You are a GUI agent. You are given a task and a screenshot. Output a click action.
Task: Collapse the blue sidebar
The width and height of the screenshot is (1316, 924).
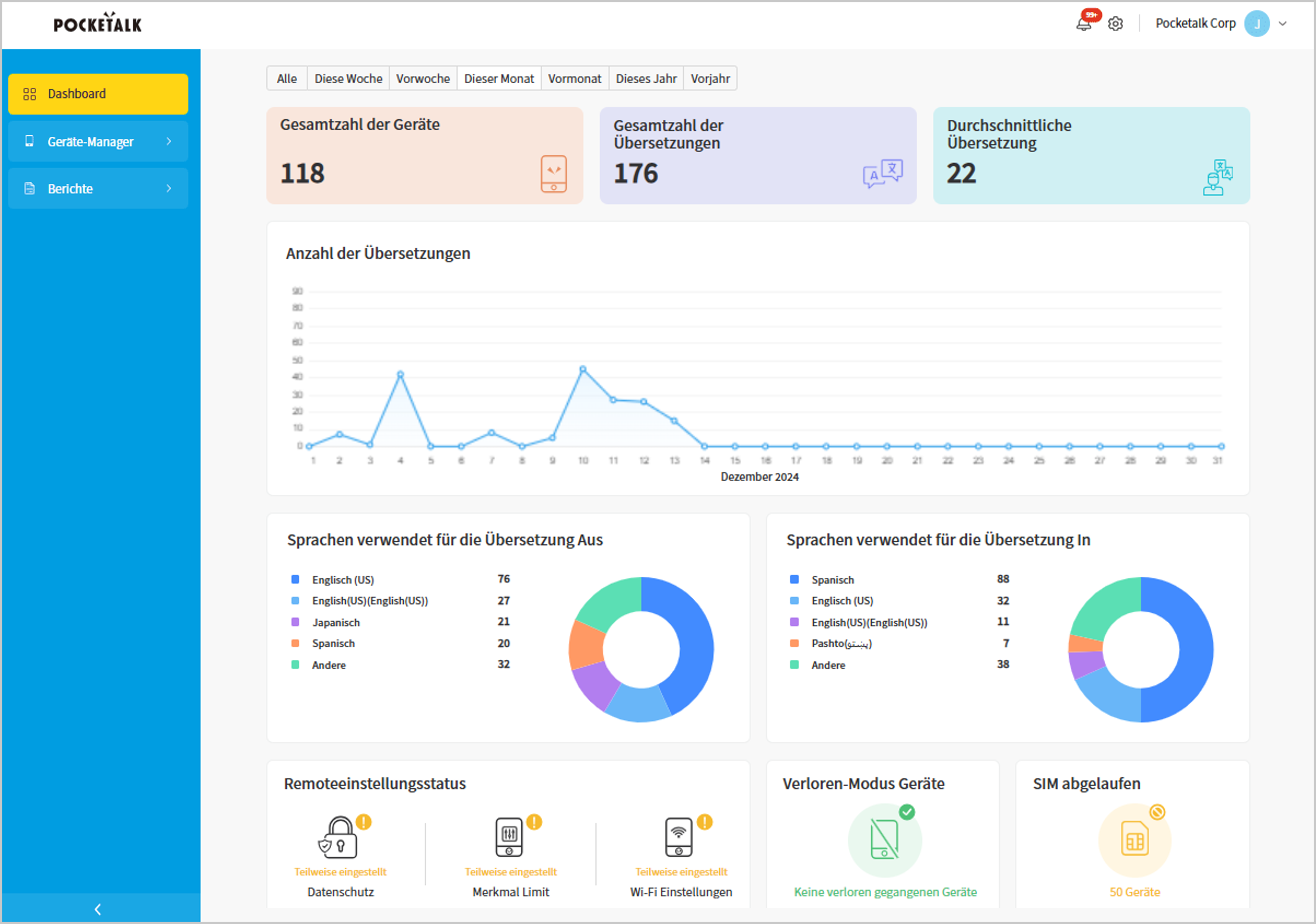coord(97,910)
